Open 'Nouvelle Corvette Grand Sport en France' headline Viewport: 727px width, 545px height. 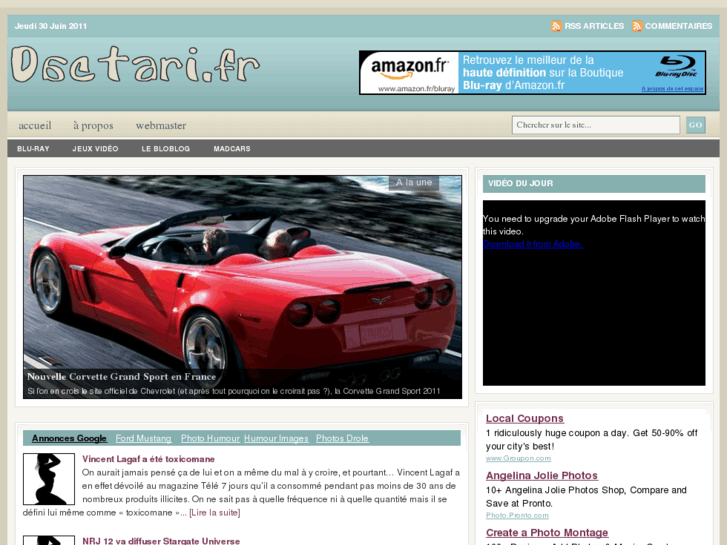(121, 377)
